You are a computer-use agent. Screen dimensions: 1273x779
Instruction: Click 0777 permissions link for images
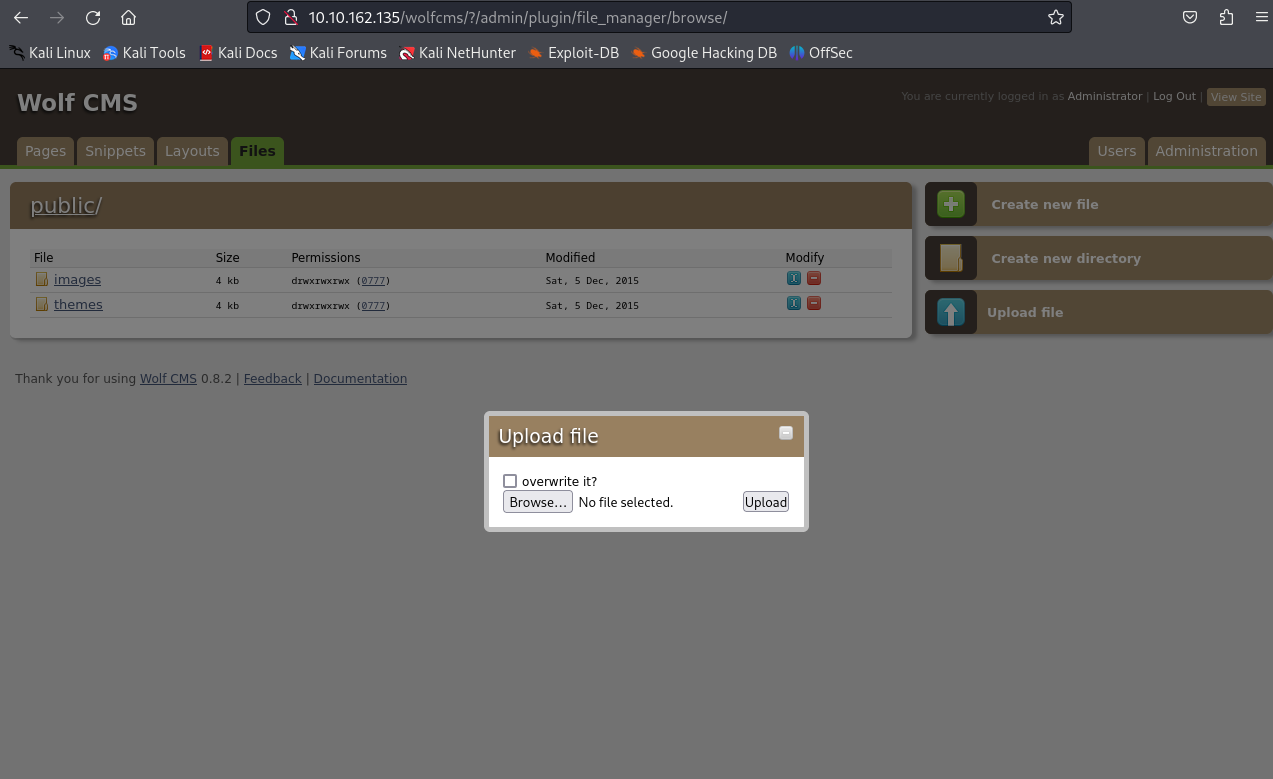pyautogui.click(x=373, y=281)
